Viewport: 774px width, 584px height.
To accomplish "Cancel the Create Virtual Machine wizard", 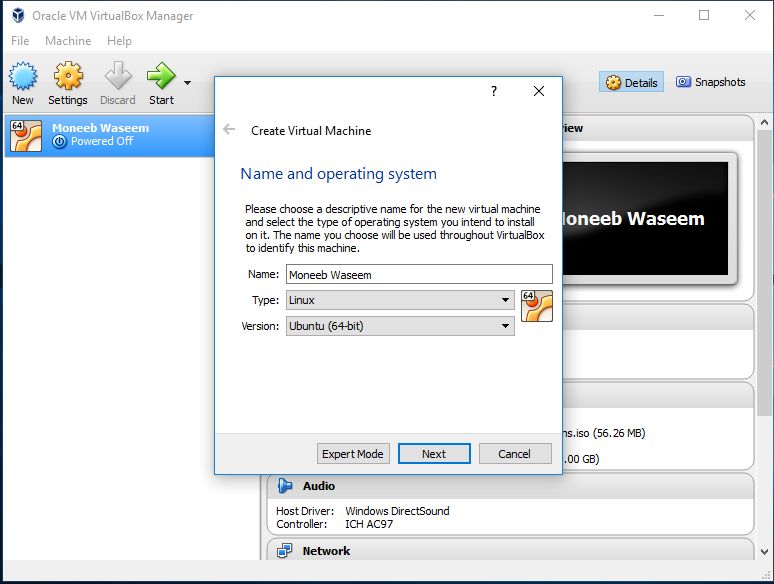I will 515,454.
